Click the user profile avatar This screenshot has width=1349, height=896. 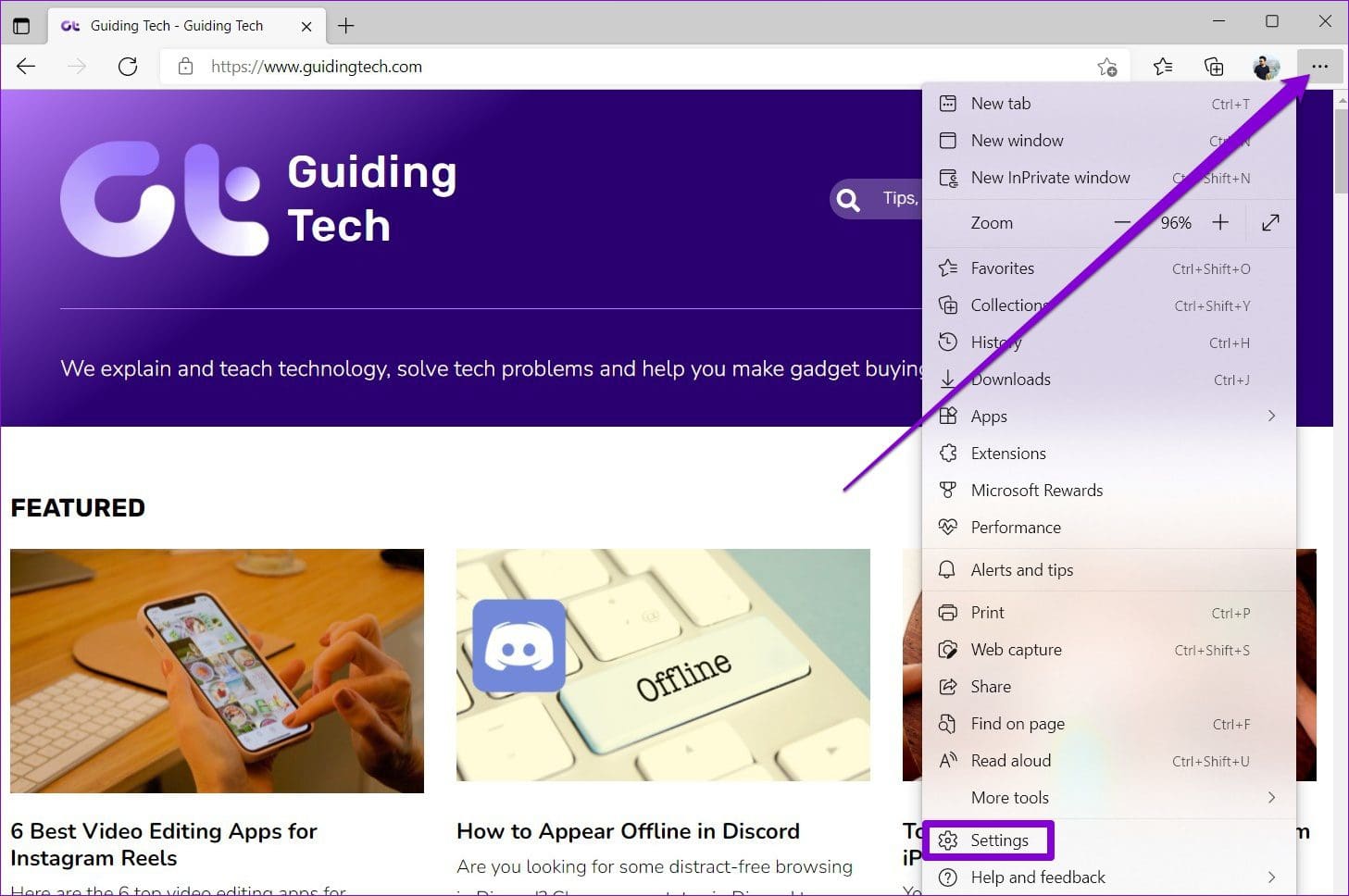(x=1266, y=67)
